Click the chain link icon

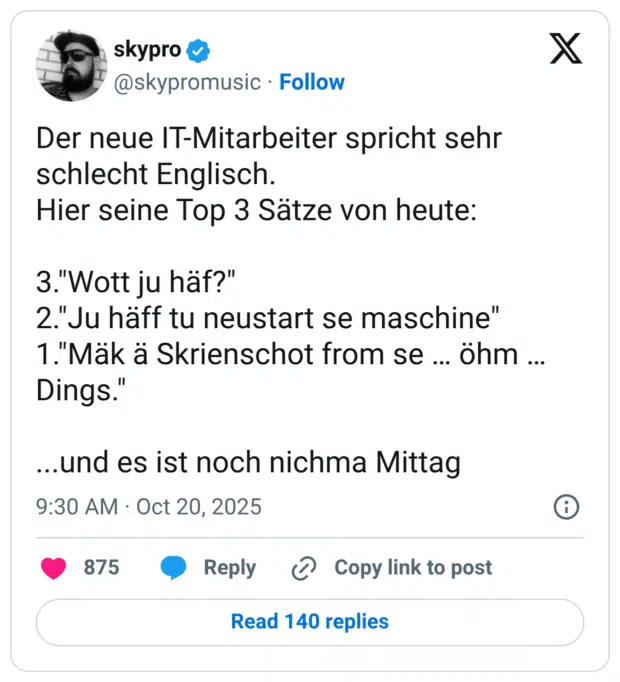point(303,568)
